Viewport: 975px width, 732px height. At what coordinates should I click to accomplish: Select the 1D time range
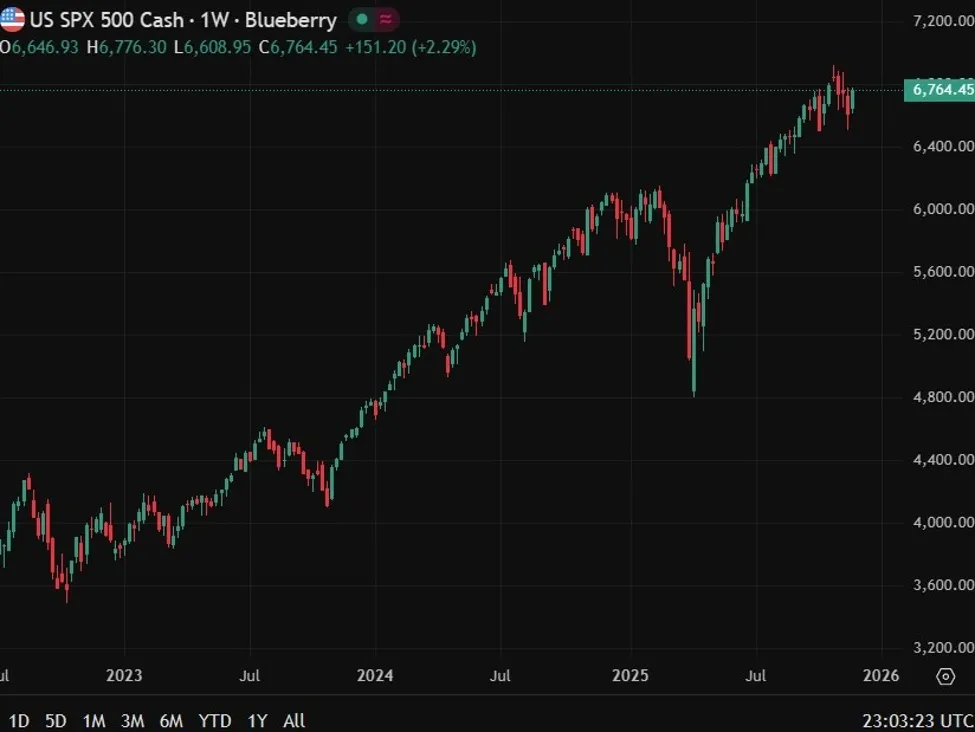pos(19,720)
